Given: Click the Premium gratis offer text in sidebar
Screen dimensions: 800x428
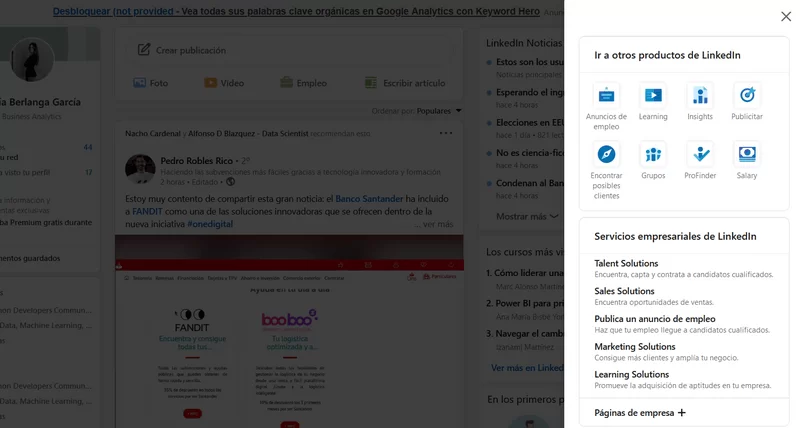Looking at the screenshot, I should pyautogui.click(x=46, y=222).
